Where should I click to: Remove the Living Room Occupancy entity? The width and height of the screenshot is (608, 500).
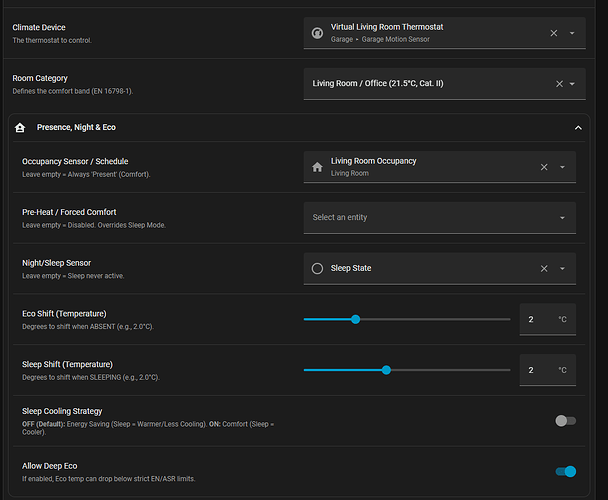click(544, 167)
